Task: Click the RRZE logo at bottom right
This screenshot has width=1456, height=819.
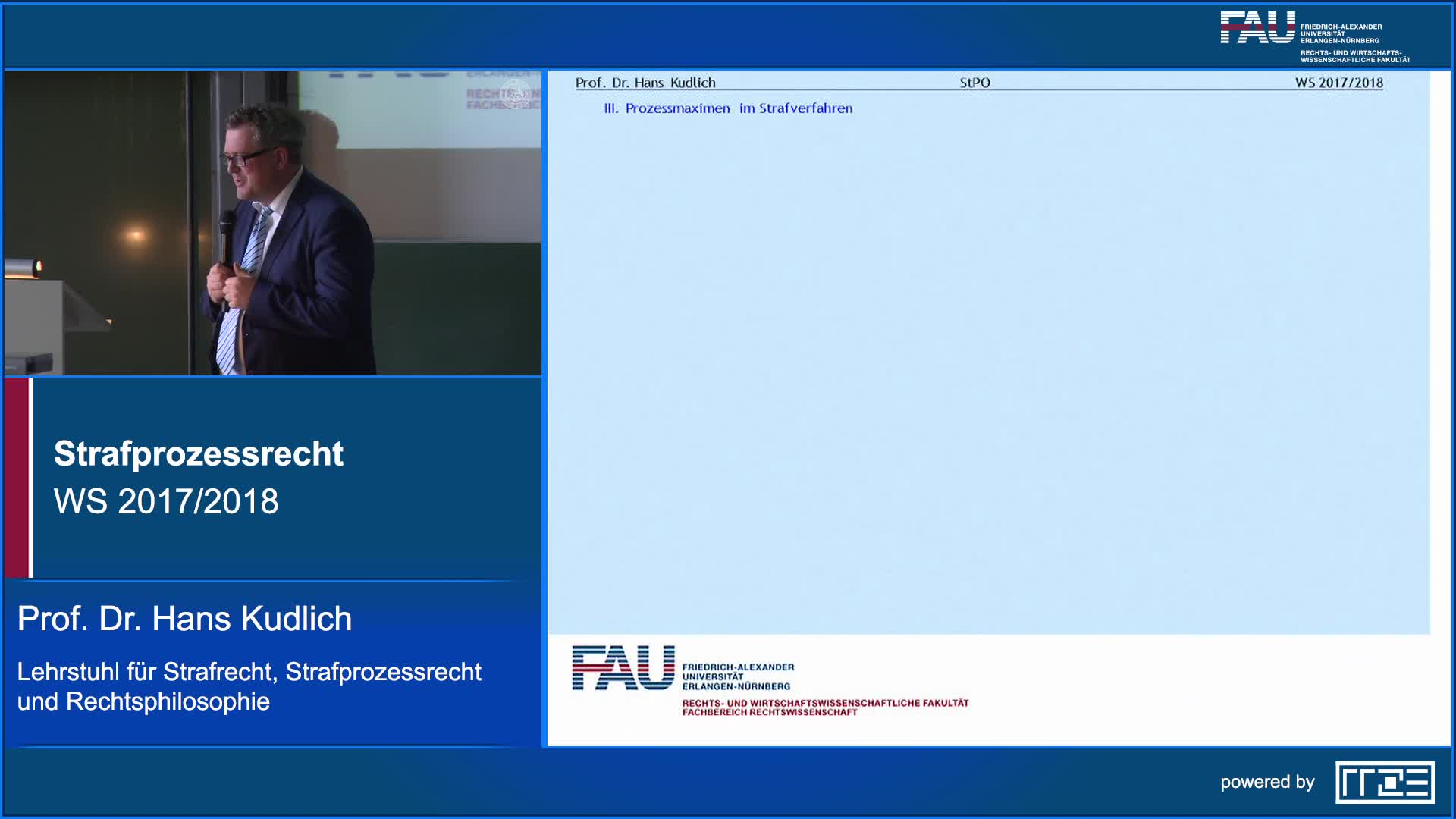Action: pyautogui.click(x=1385, y=782)
